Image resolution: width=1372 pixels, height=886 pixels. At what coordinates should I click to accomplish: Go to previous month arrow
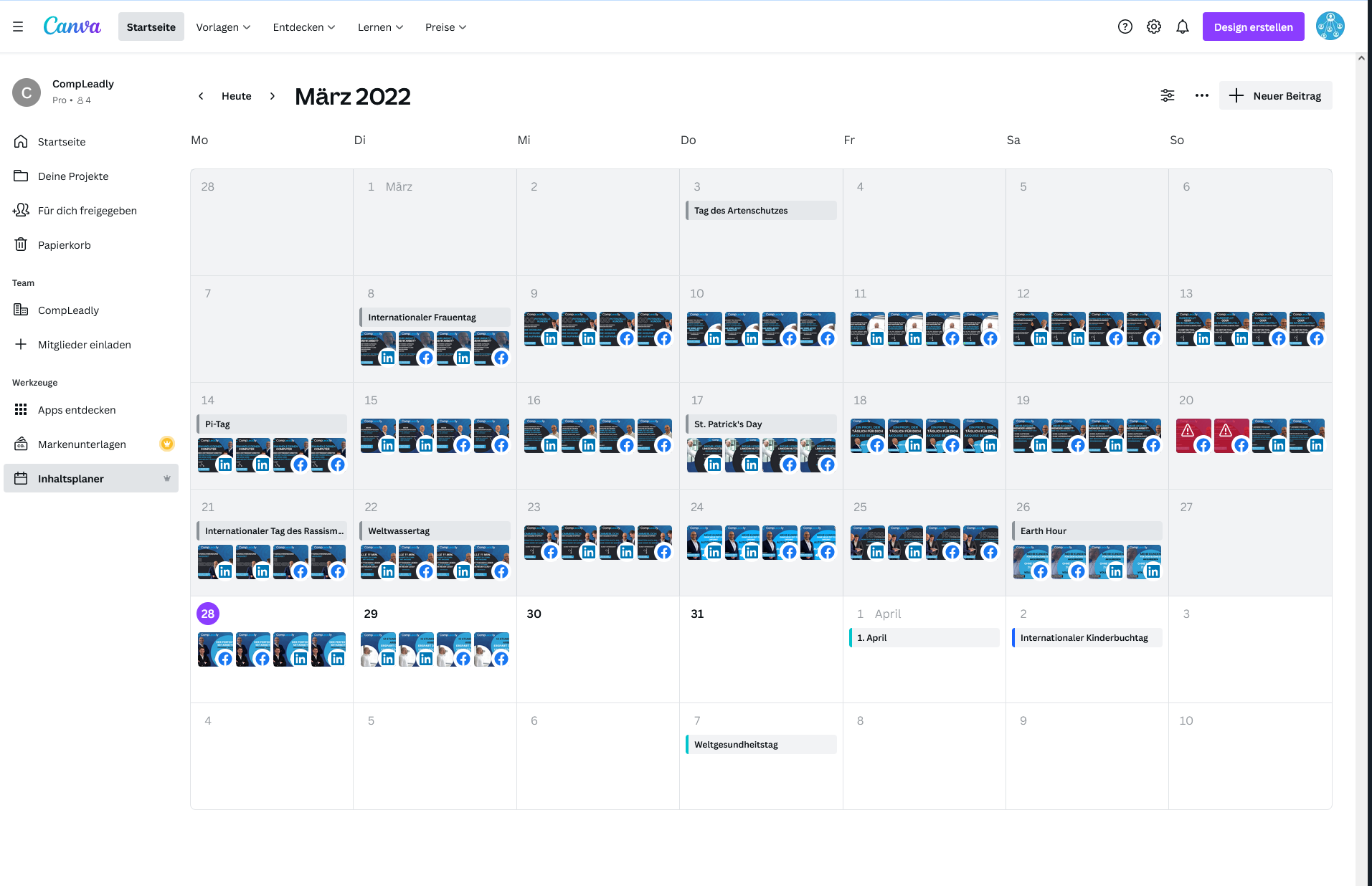(x=201, y=96)
